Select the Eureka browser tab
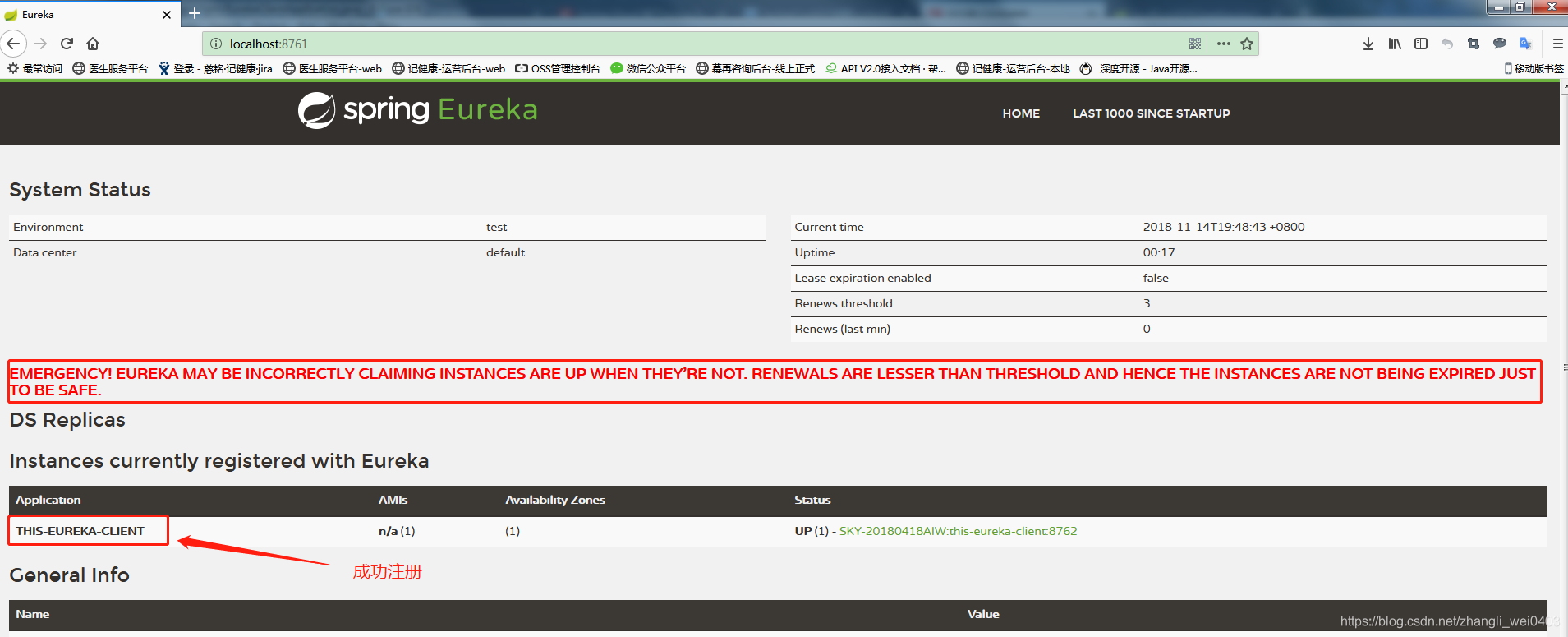 click(89, 15)
